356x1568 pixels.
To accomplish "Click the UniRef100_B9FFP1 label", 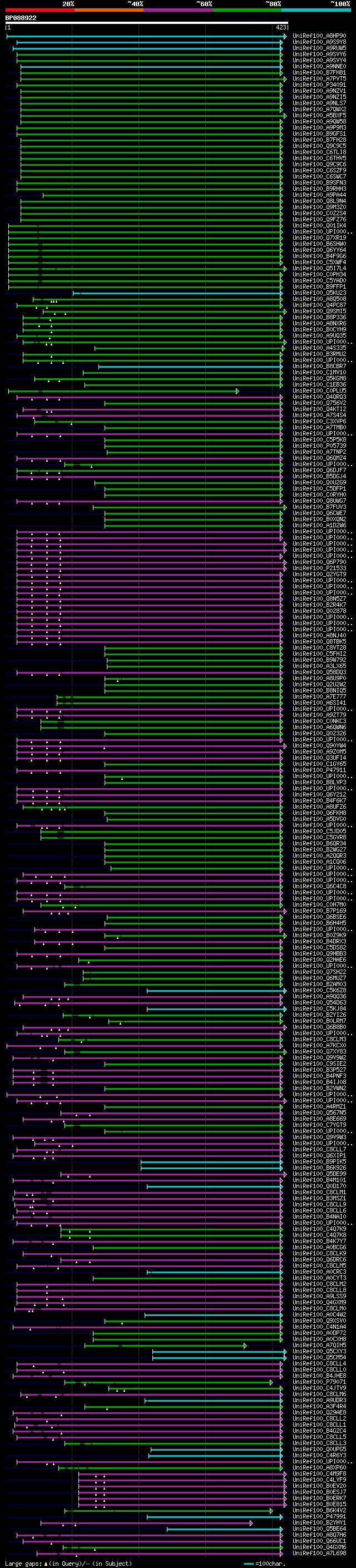I will click(x=319, y=286).
